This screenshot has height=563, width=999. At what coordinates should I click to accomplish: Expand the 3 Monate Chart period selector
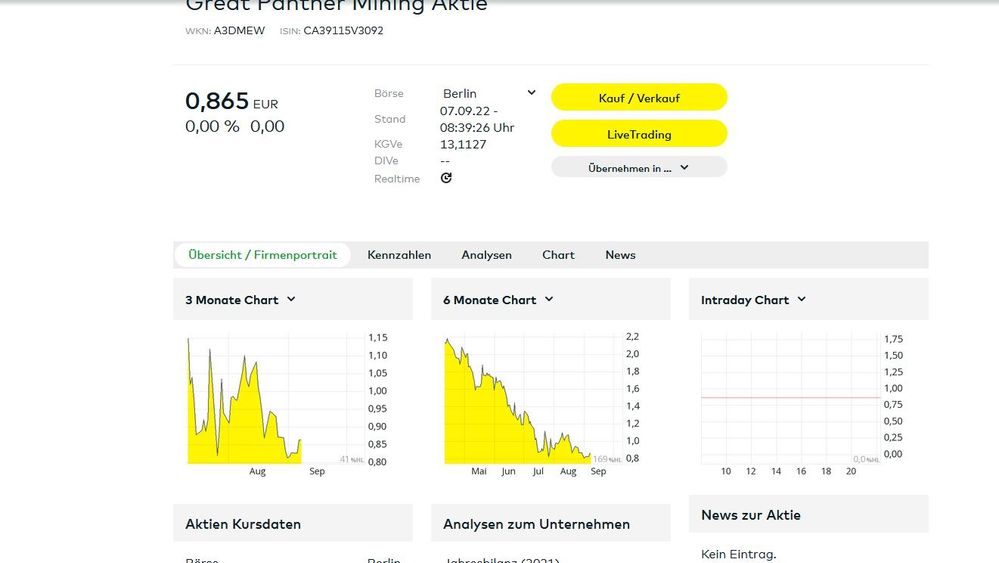[x=241, y=300]
